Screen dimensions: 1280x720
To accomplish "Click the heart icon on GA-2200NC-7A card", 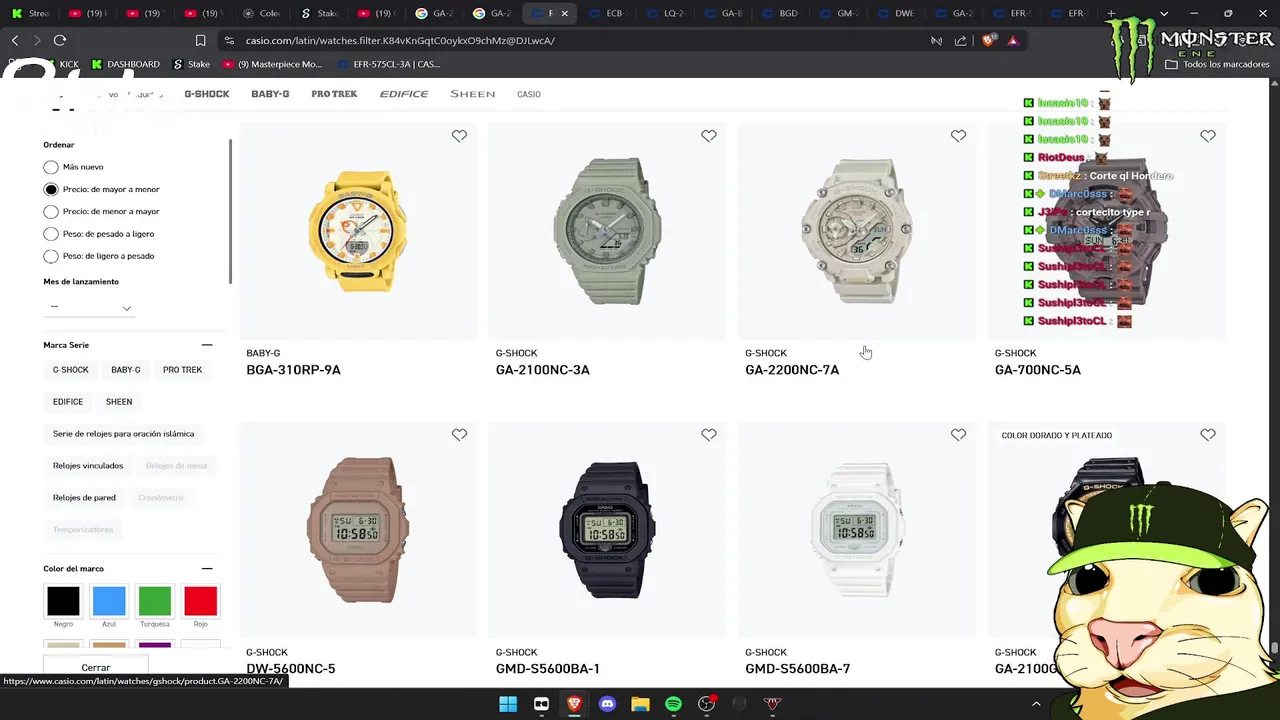I will click(x=958, y=136).
